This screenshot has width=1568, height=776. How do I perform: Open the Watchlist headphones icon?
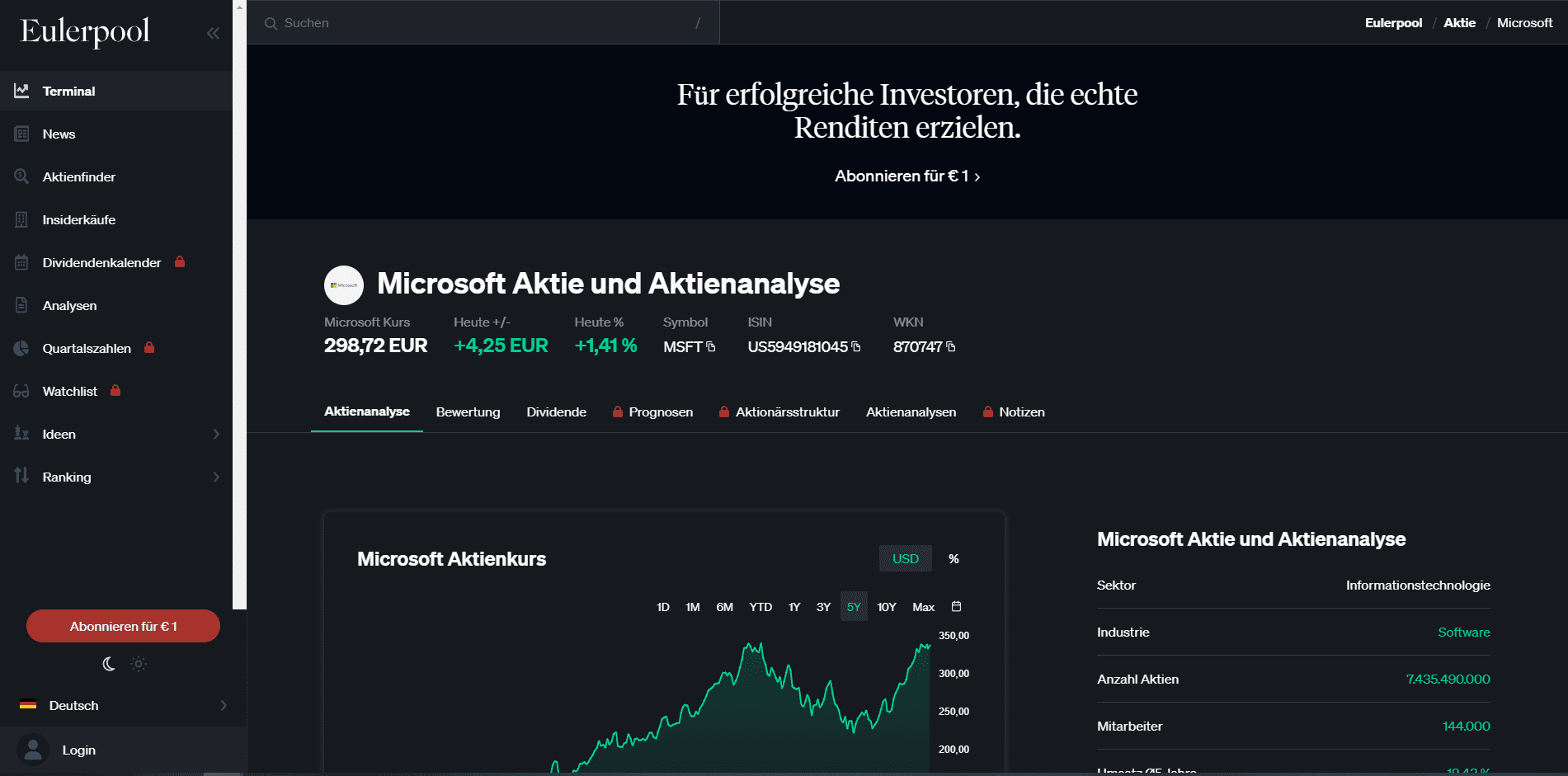point(21,391)
